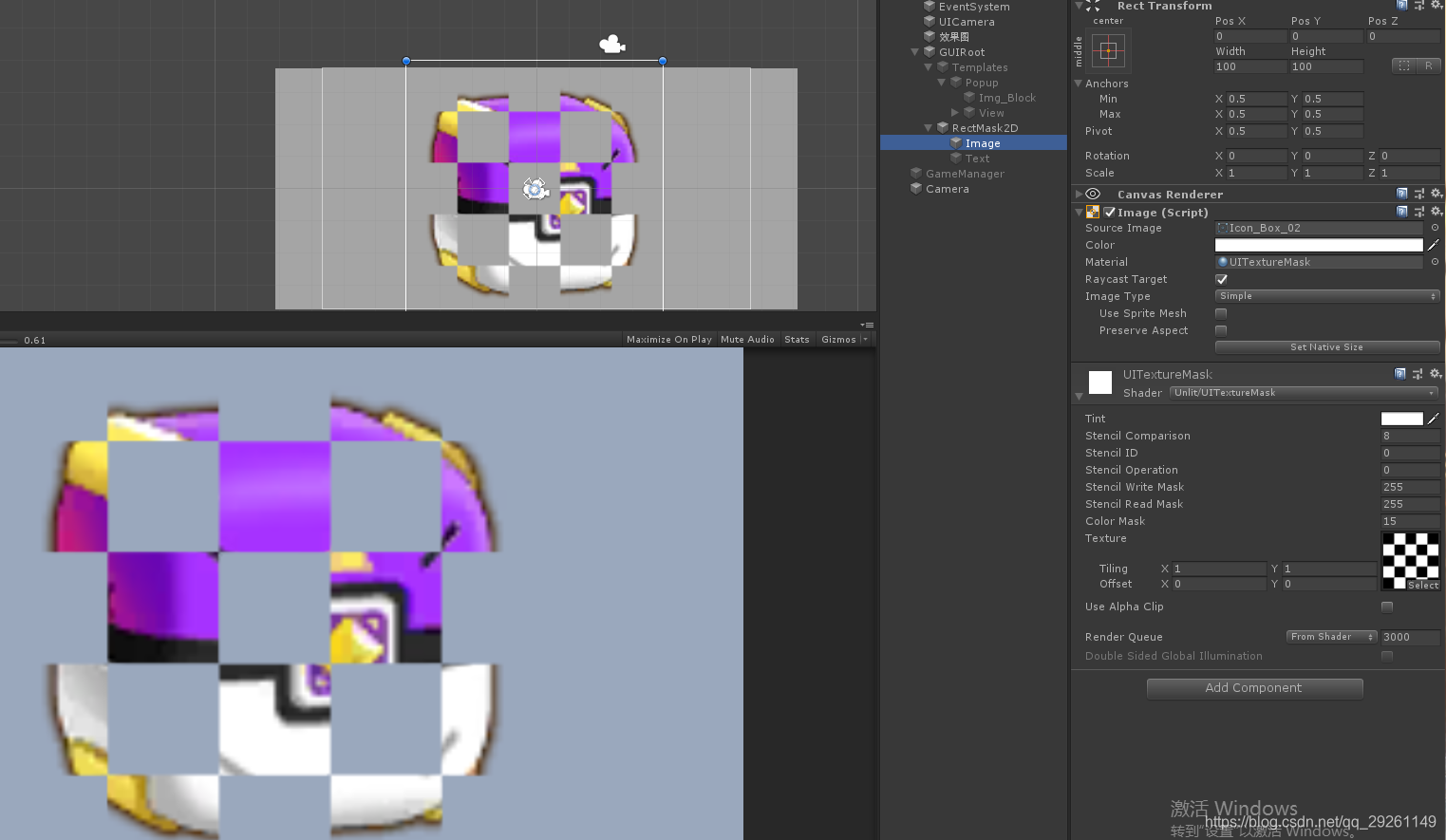
Task: Select EventSystem in hierarchy
Action: click(974, 7)
